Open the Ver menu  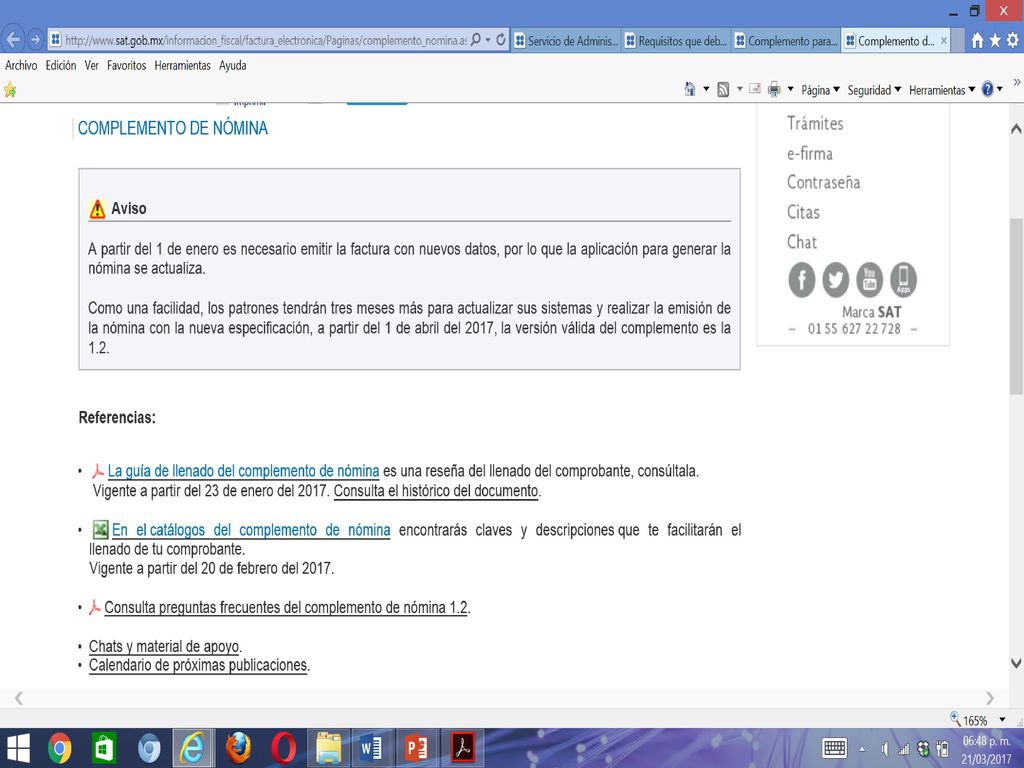point(91,65)
